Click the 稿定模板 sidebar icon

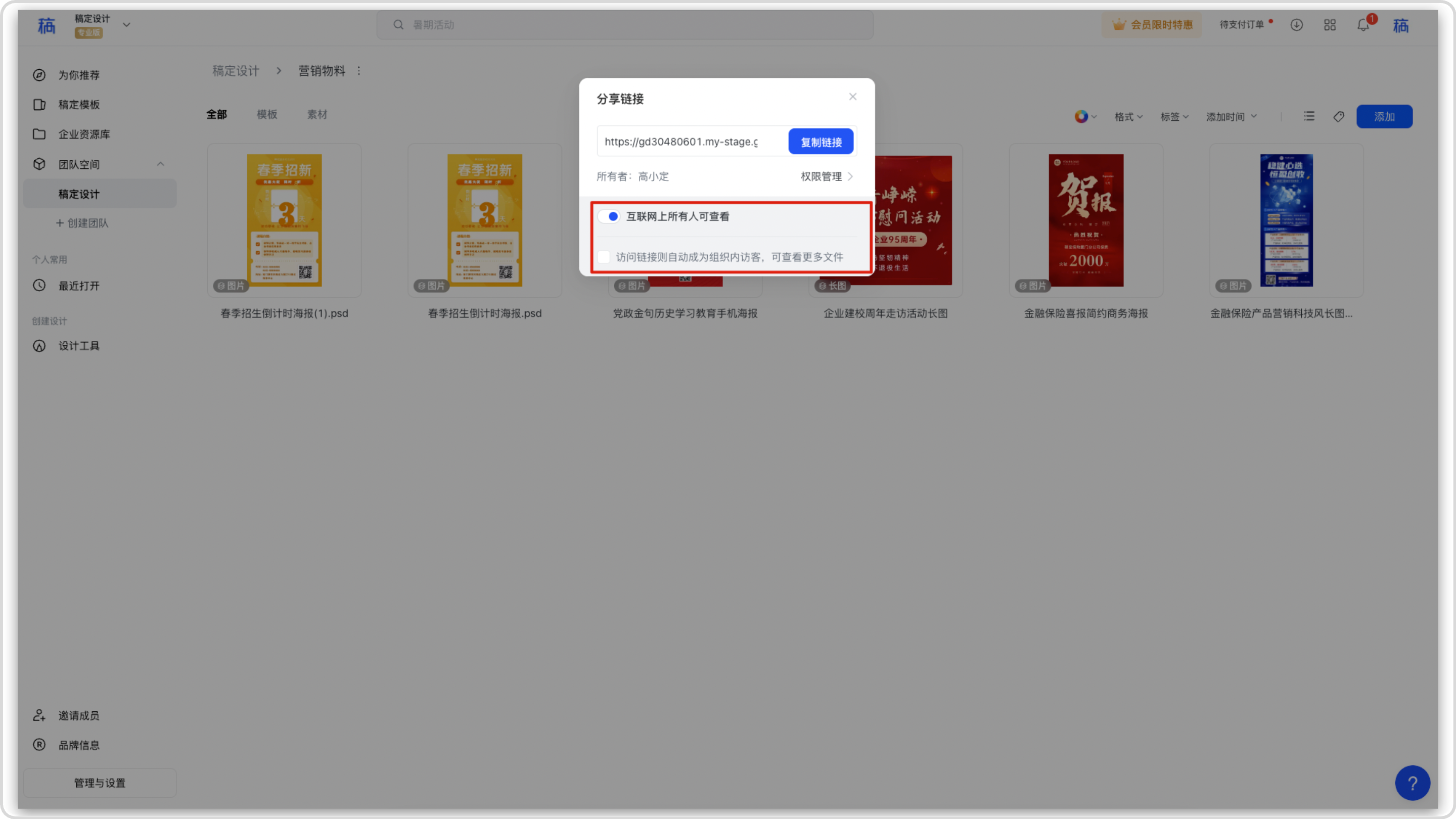point(39,105)
